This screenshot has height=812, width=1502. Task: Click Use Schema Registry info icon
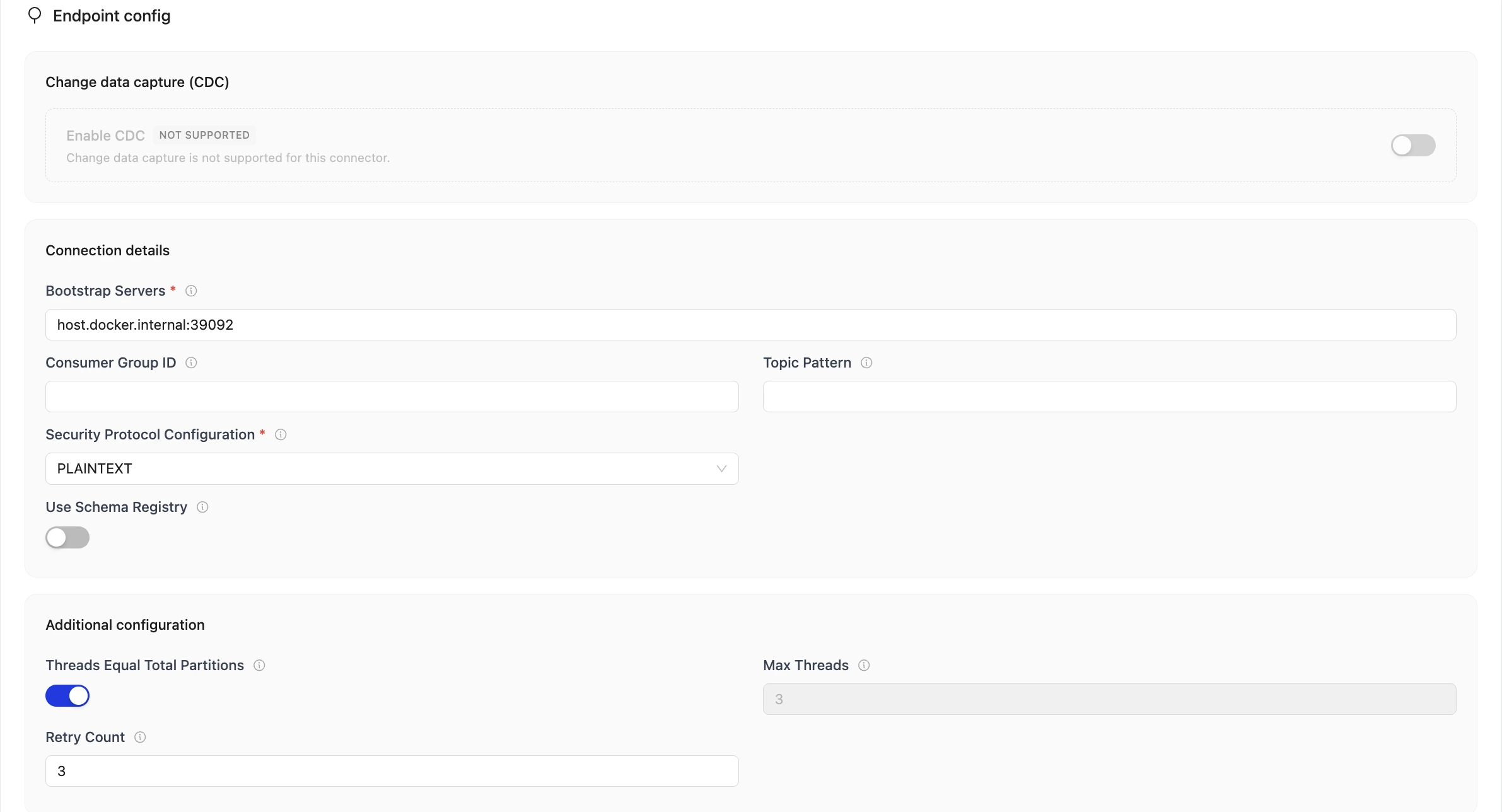tap(202, 507)
